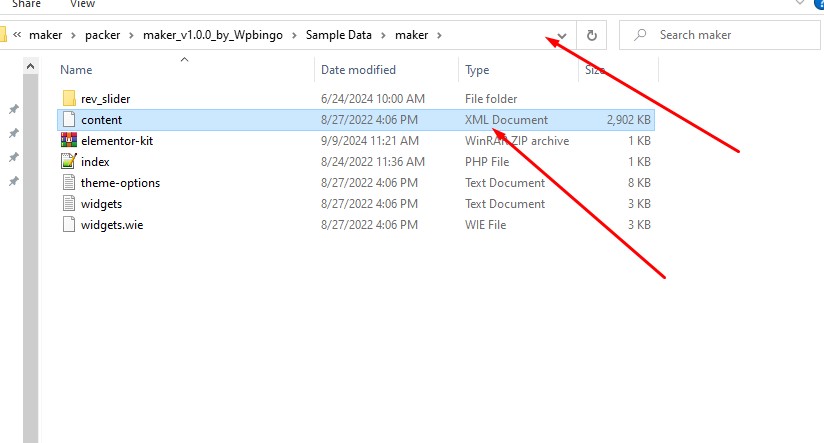Click the widgets.wie file icon
This screenshot has height=443, width=824.
pos(69,224)
